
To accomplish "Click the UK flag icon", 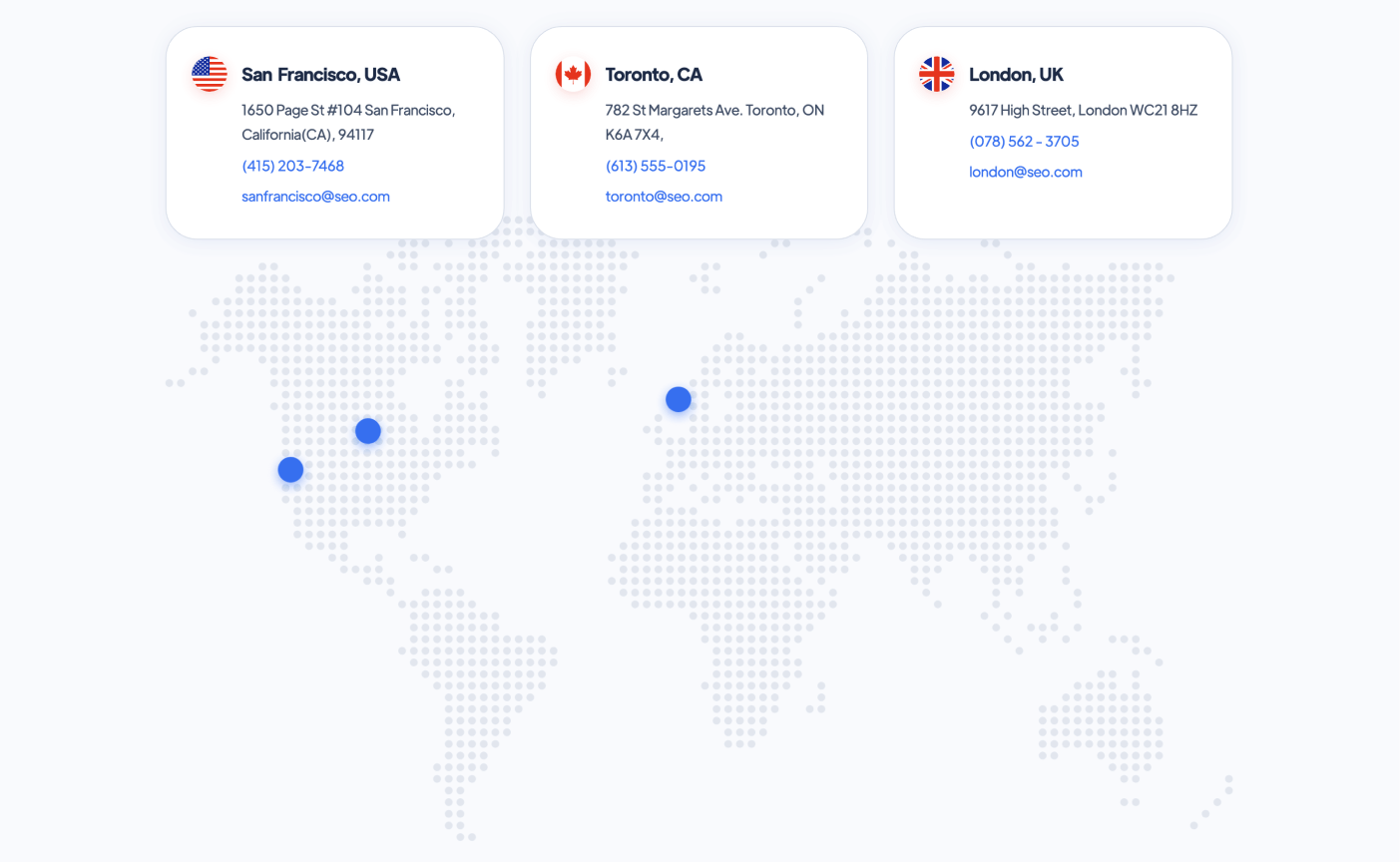I will click(x=936, y=72).
